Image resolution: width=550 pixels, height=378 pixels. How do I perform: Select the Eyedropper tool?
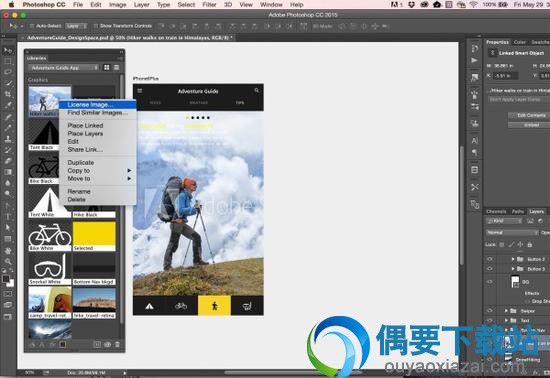[x=7, y=105]
